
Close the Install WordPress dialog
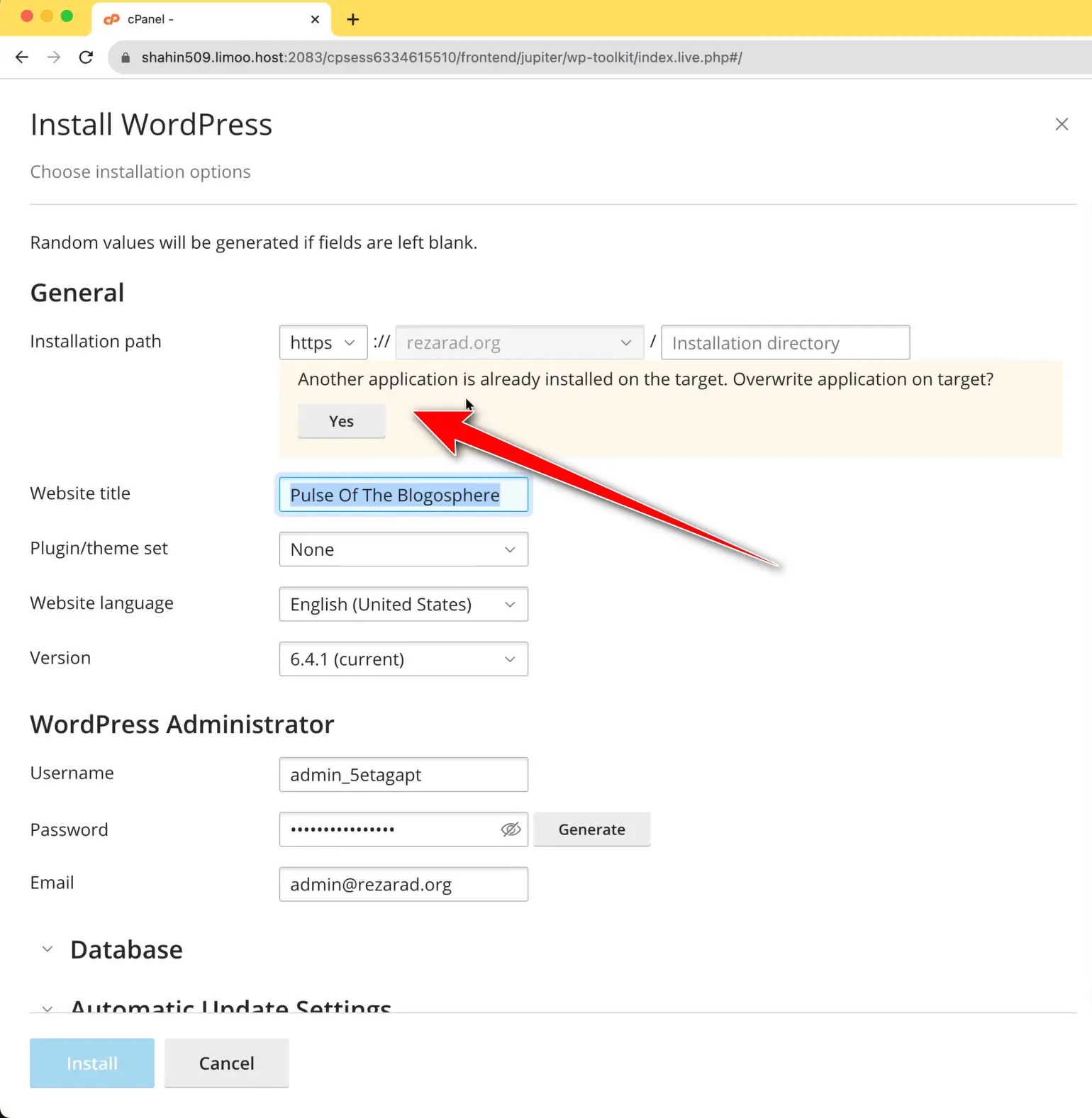point(1061,125)
